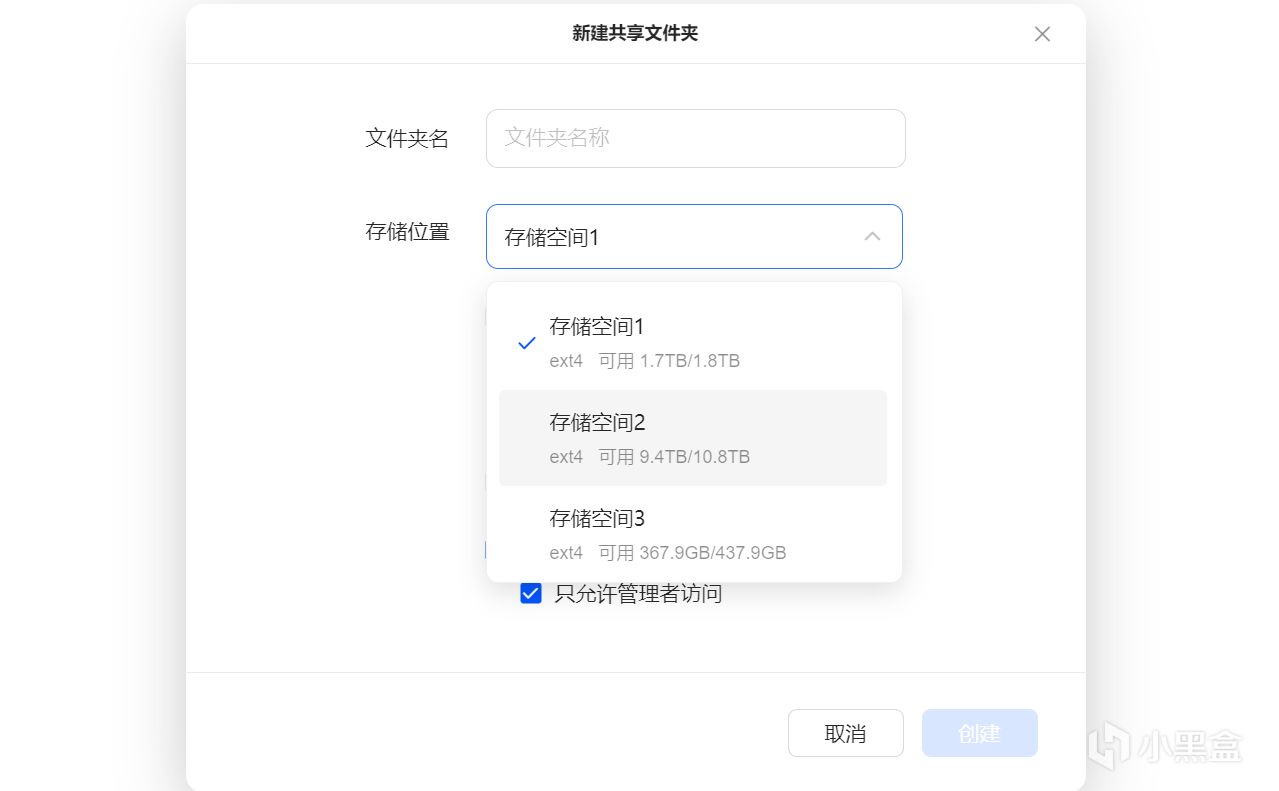Click the 9.4TB/10.8TB capacity text
The width and height of the screenshot is (1279, 791).
pyautogui.click(x=695, y=457)
